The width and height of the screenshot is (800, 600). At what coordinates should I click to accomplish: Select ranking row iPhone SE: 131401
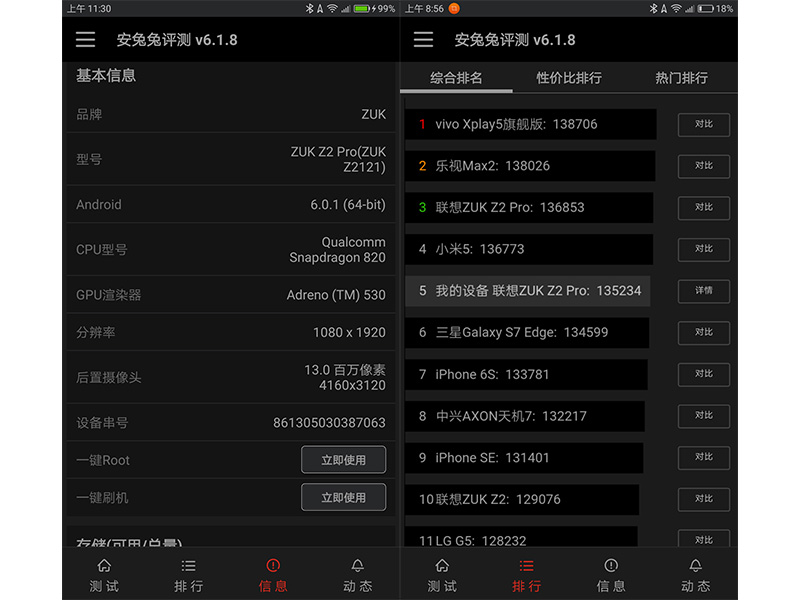click(x=524, y=458)
